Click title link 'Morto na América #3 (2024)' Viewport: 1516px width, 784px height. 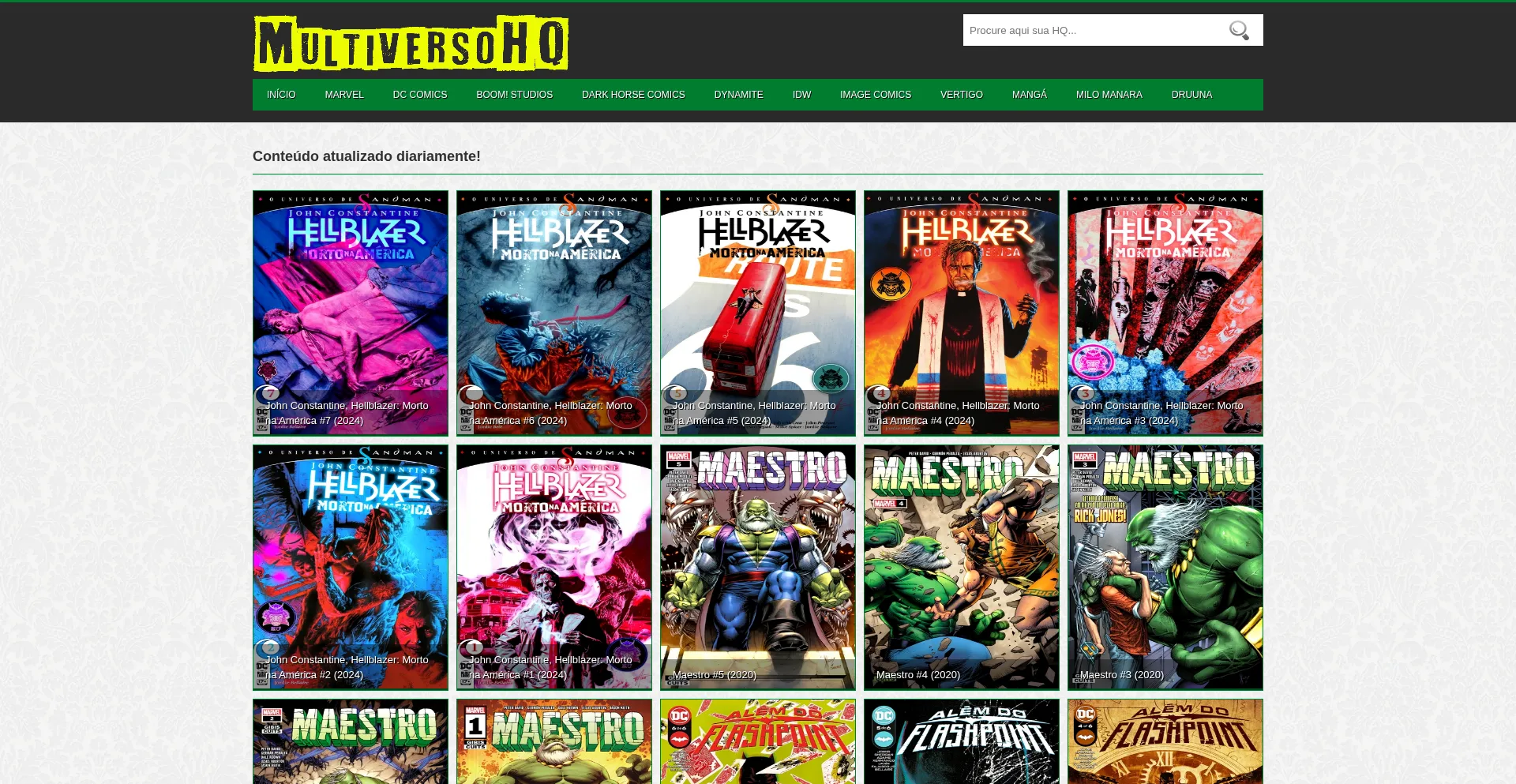pyautogui.click(x=1162, y=413)
